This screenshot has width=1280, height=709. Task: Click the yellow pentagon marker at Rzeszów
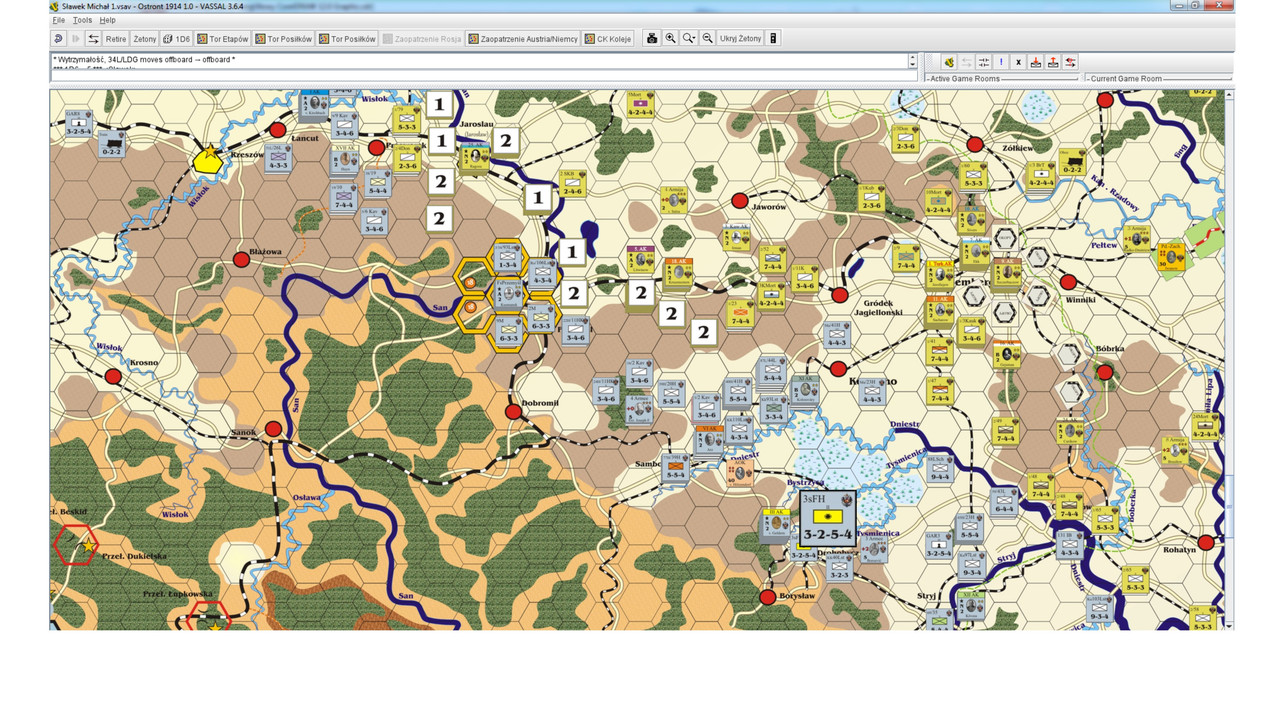208,159
